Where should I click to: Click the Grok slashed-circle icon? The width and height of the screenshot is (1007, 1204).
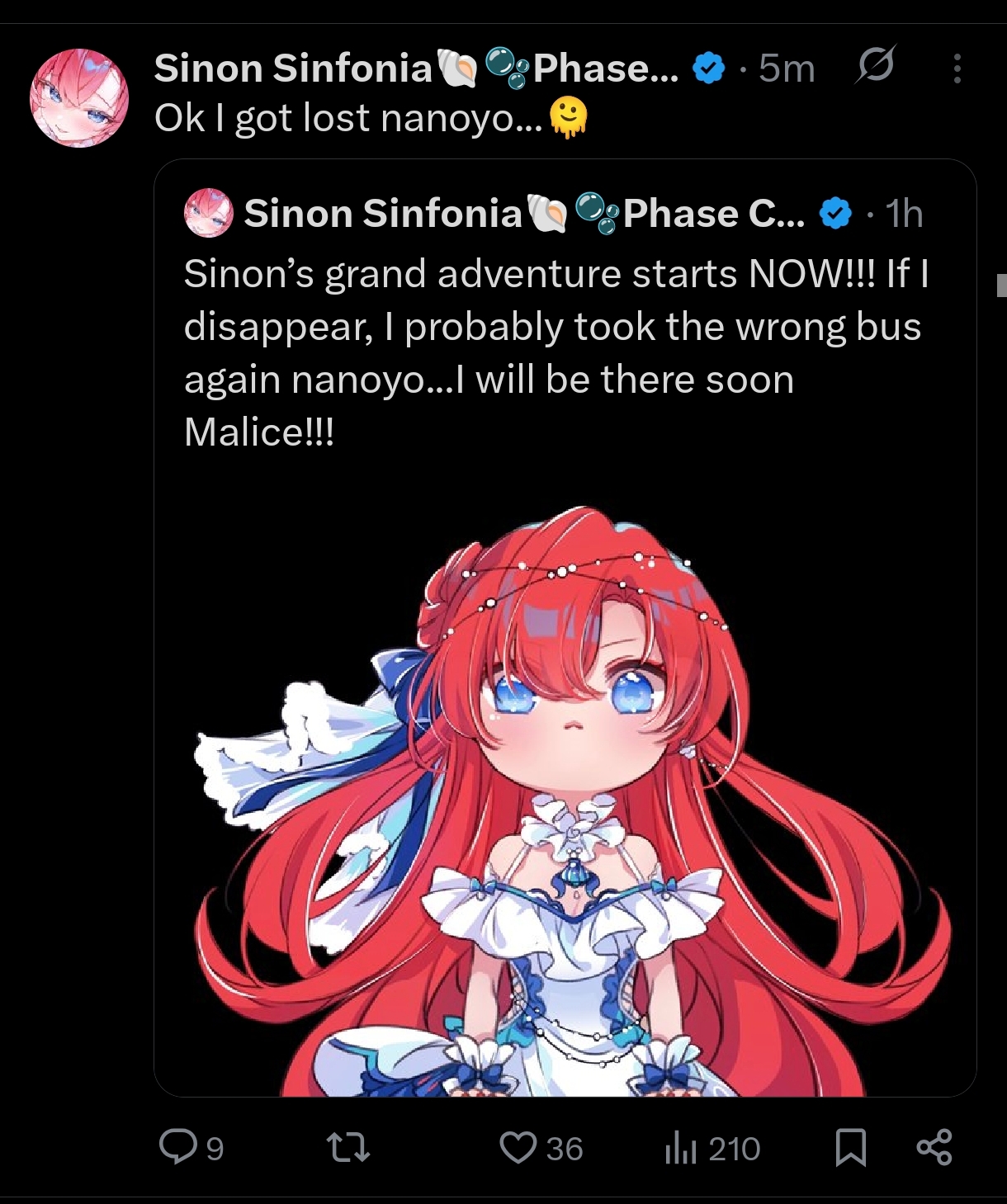(x=875, y=65)
